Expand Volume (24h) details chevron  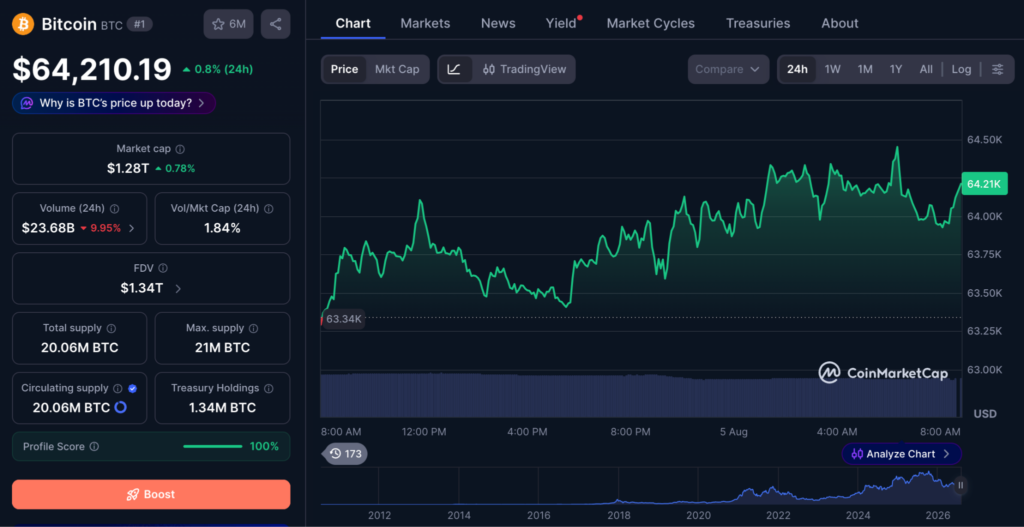[132, 228]
